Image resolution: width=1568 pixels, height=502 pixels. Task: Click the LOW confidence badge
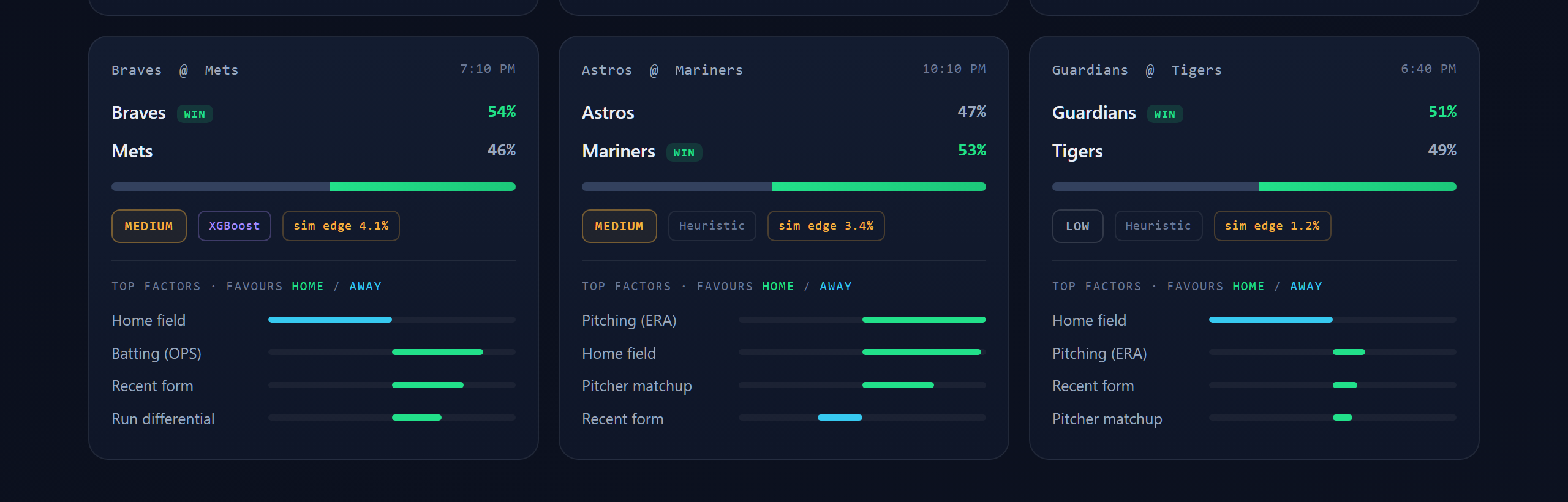[x=1077, y=226]
